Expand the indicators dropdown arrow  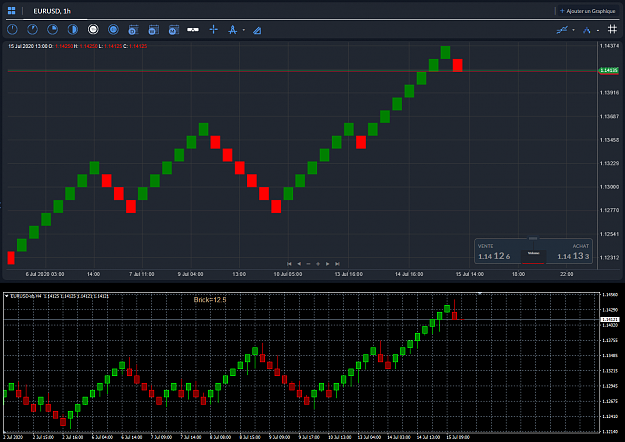(573, 30)
